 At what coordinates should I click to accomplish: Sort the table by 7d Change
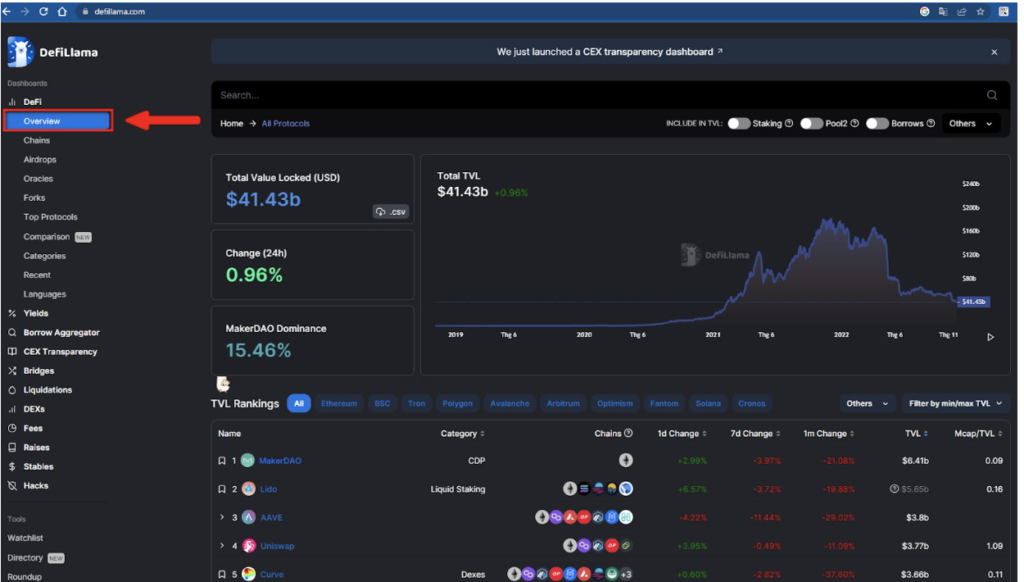[755, 434]
